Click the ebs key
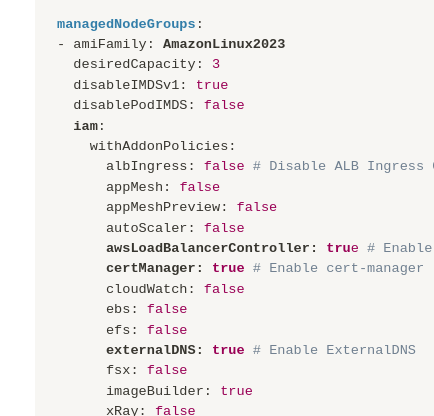 point(118,309)
